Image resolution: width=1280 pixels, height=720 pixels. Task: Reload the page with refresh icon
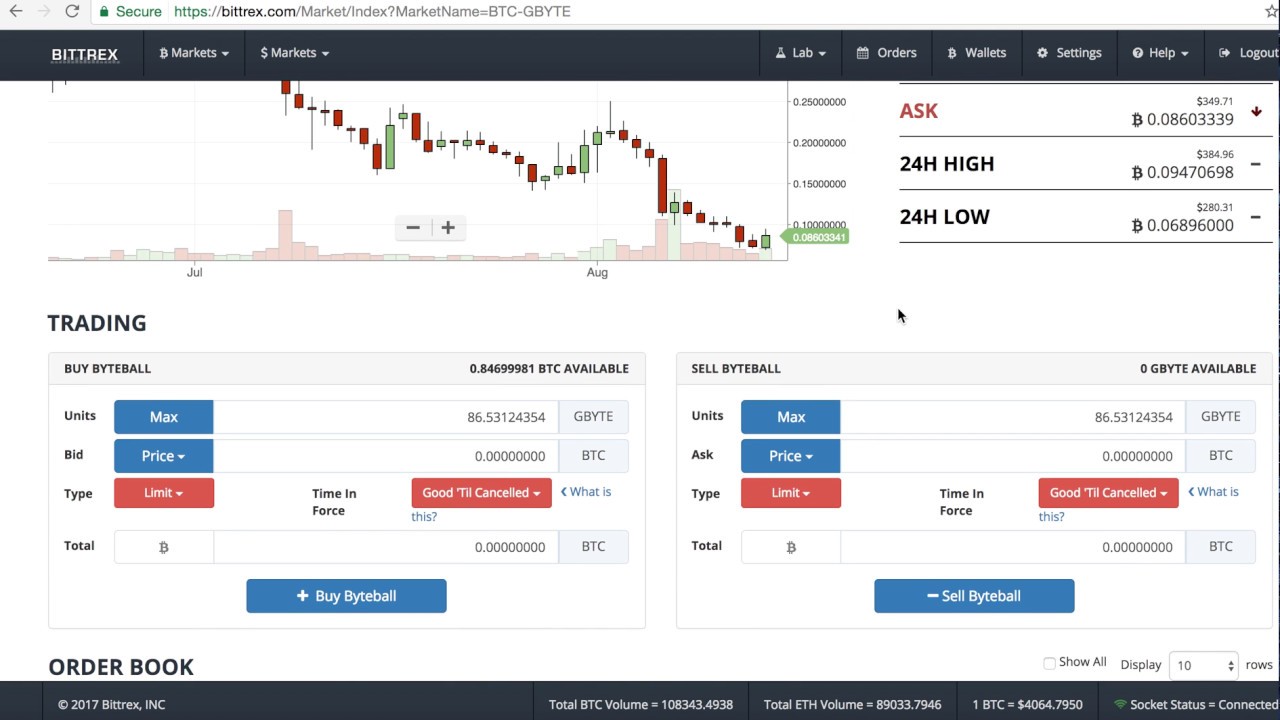[72, 11]
